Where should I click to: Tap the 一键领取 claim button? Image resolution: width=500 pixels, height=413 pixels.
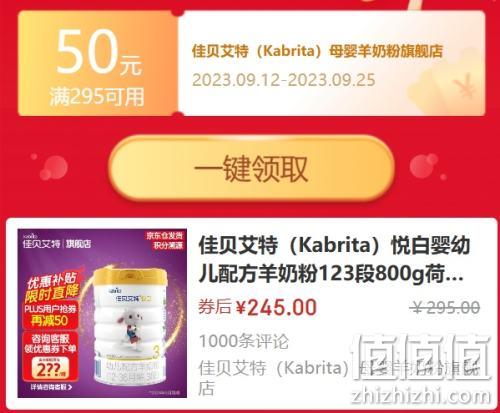(252, 168)
